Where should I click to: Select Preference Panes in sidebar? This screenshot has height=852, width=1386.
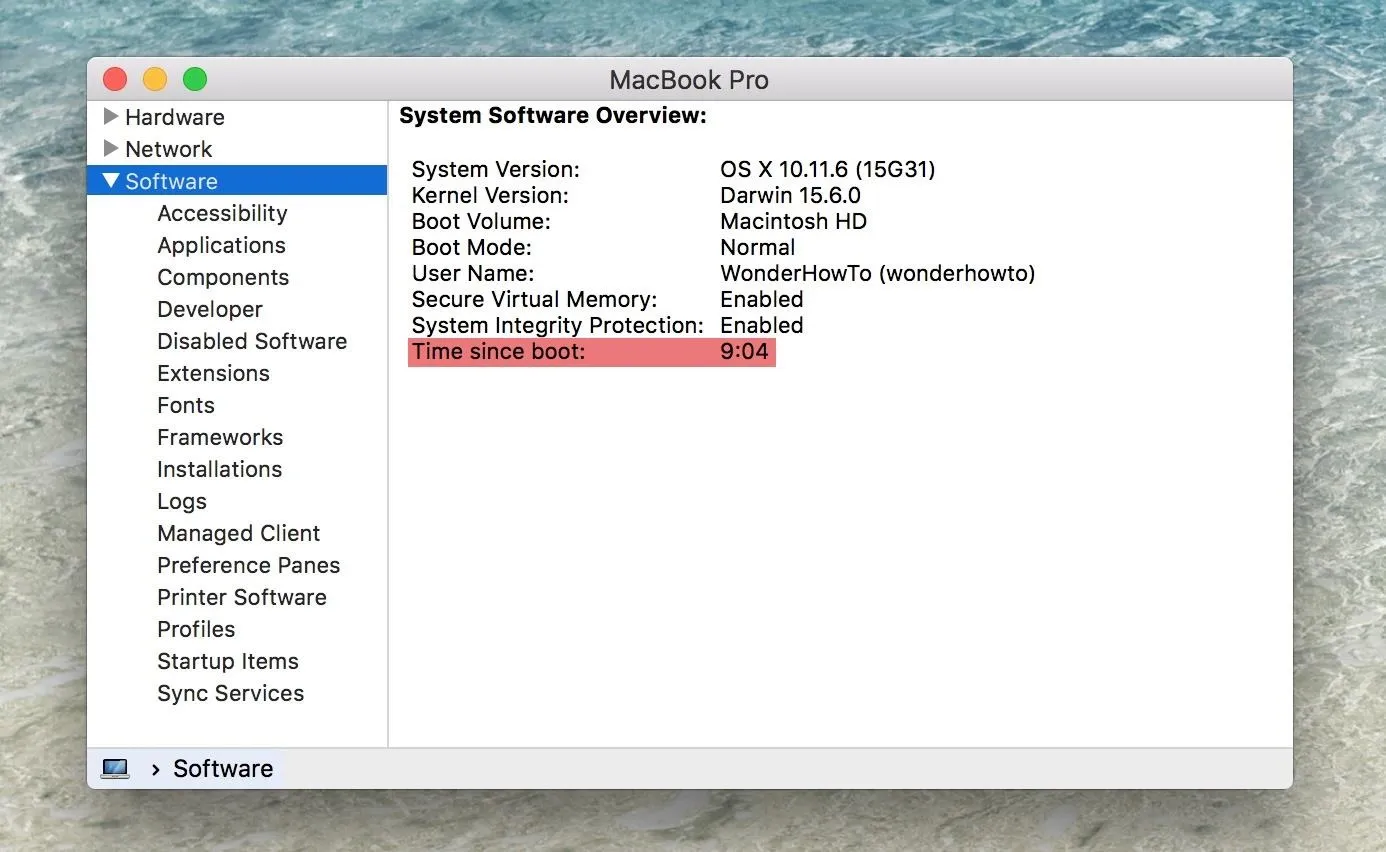[248, 565]
